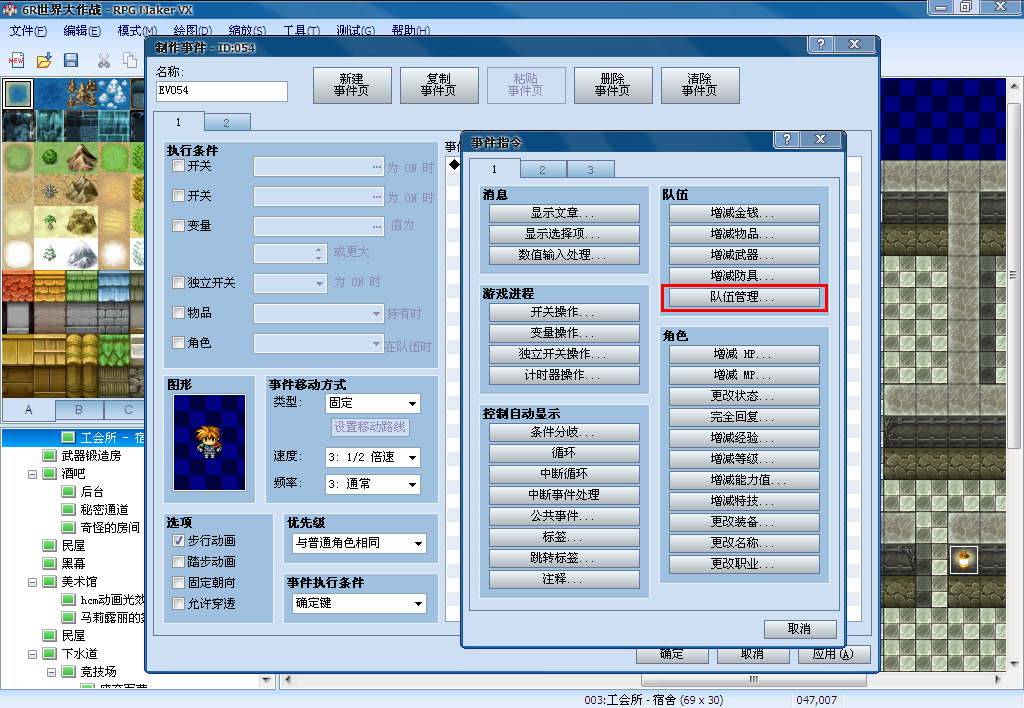
Task: Click the New project toolbar icon
Action: [16, 60]
